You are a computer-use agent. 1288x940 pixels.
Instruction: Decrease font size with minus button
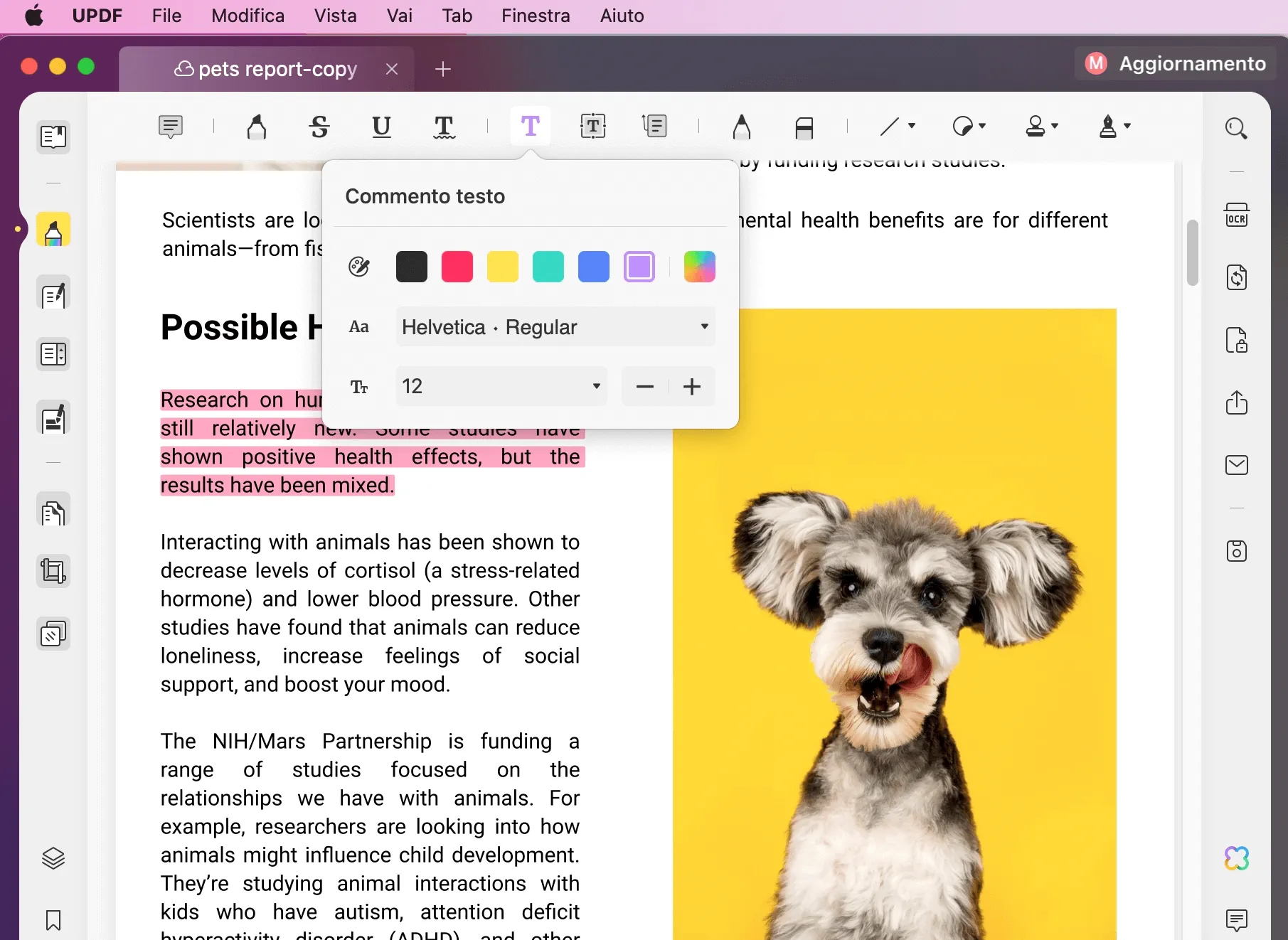pos(645,386)
